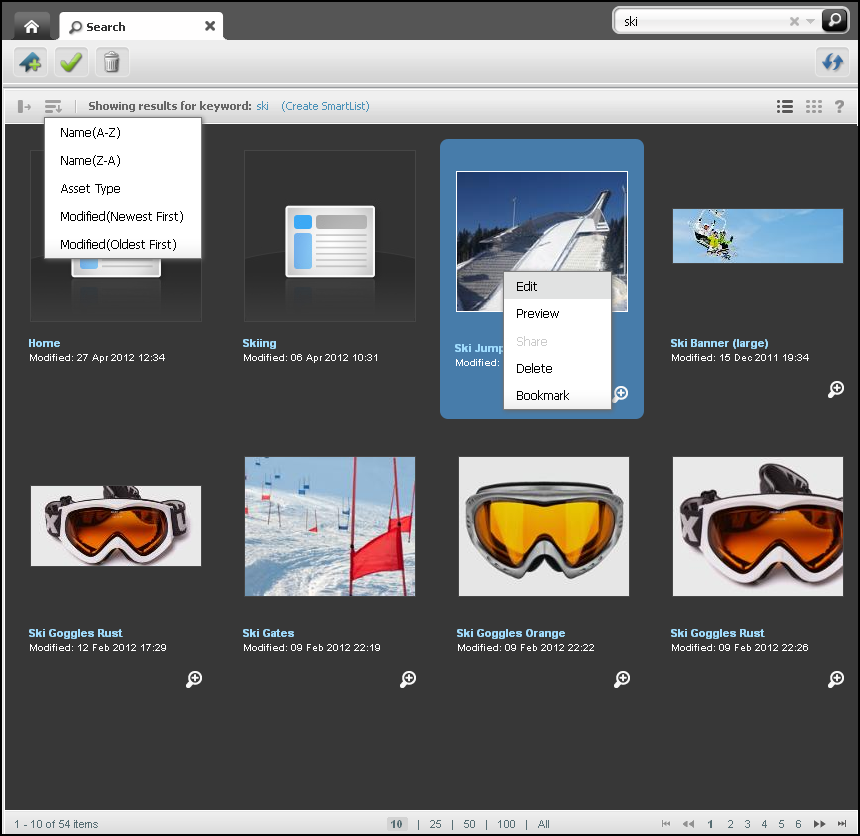The height and width of the screenshot is (836, 860).
Task: Click the ski keyword link
Action: (x=262, y=106)
